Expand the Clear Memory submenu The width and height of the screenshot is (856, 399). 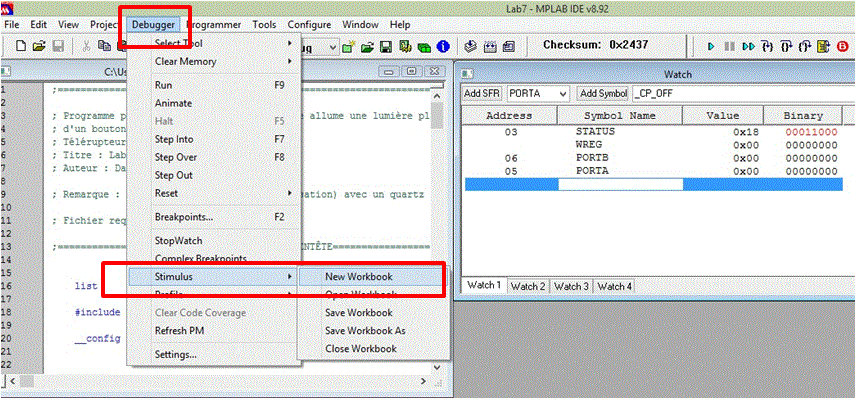click(x=215, y=62)
